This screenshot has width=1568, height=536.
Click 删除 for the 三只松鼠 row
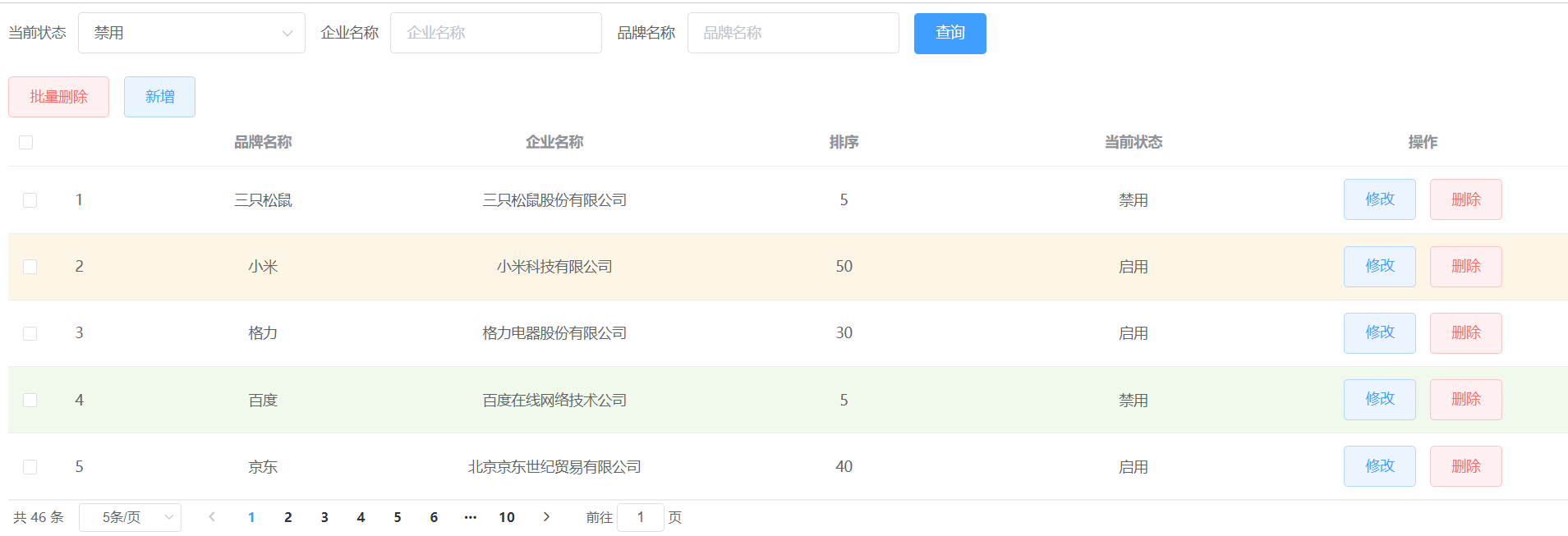point(1466,199)
